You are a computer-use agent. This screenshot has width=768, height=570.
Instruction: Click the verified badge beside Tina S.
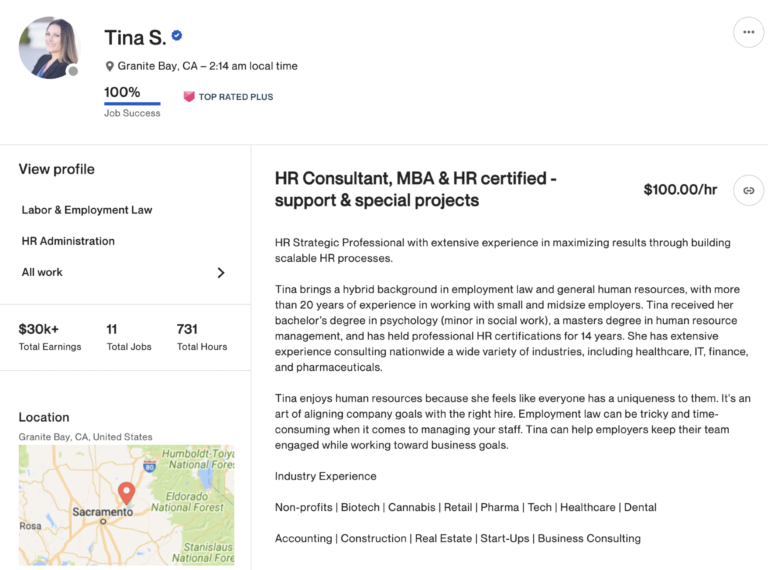pos(177,36)
